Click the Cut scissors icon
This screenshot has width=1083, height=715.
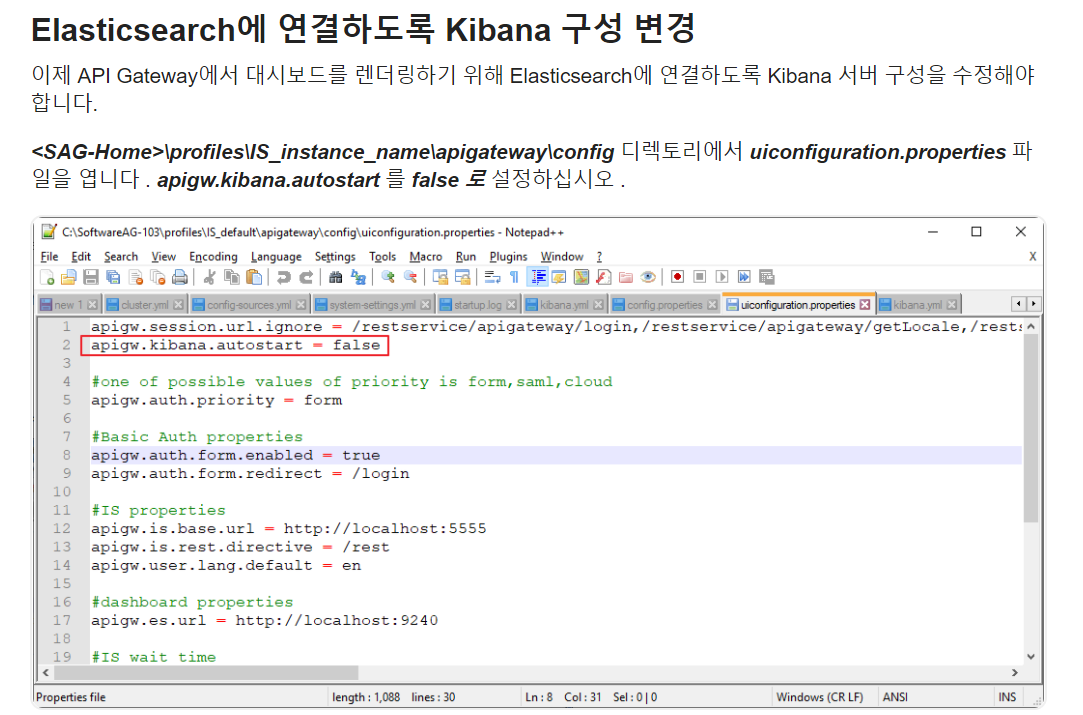(210, 277)
